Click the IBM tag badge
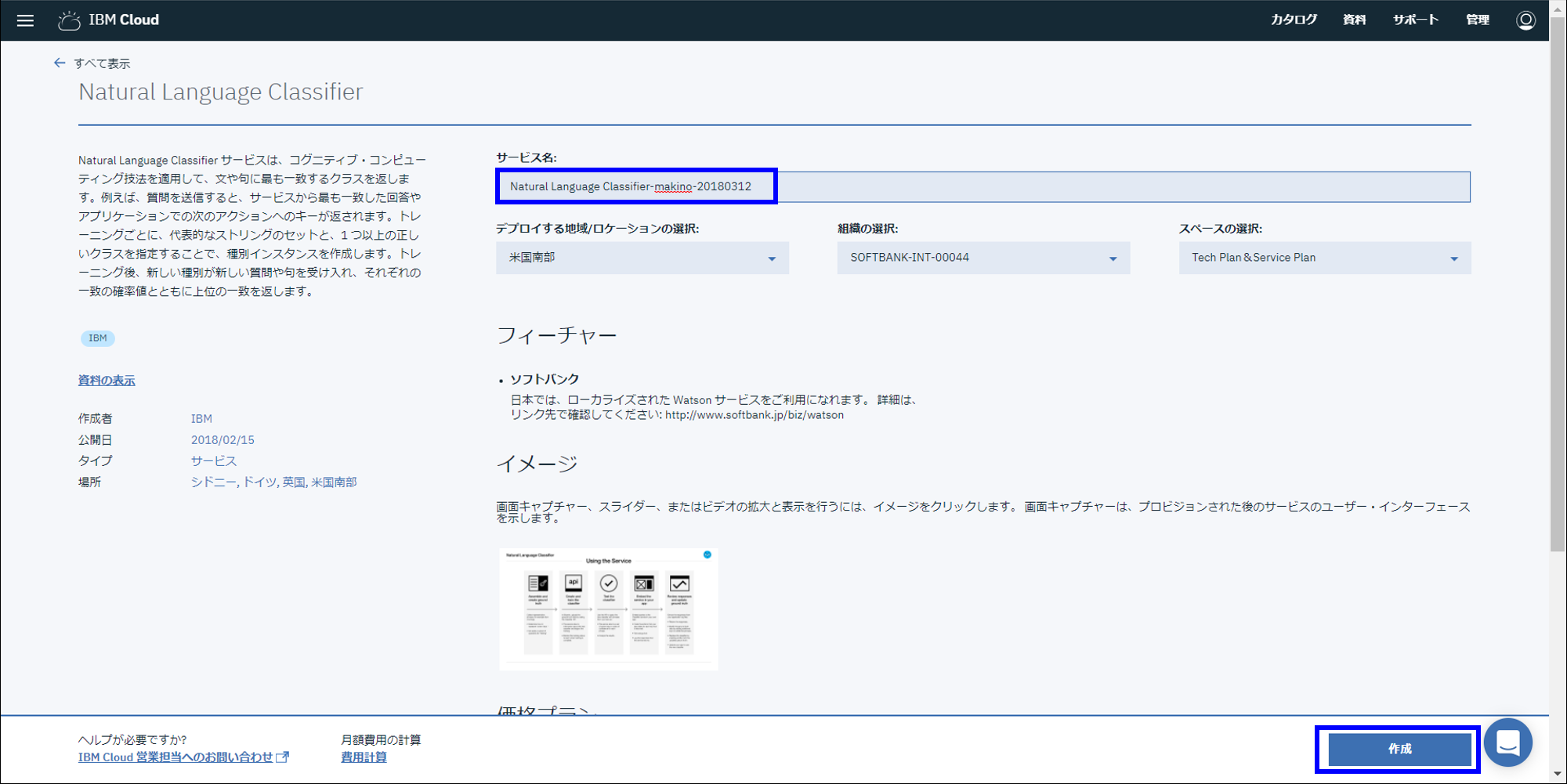Viewport: 1567px width, 784px height. (98, 338)
